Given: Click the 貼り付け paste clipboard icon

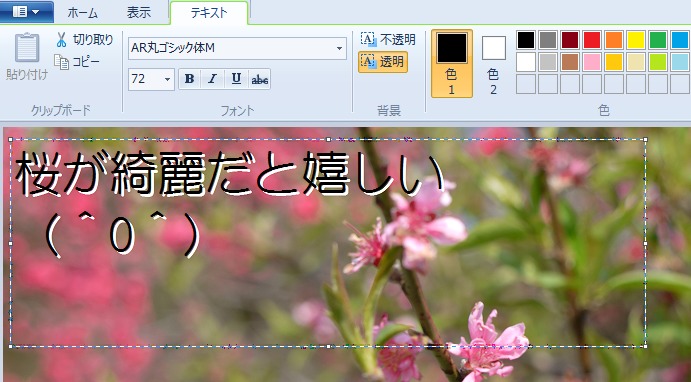Looking at the screenshot, I should point(27,47).
